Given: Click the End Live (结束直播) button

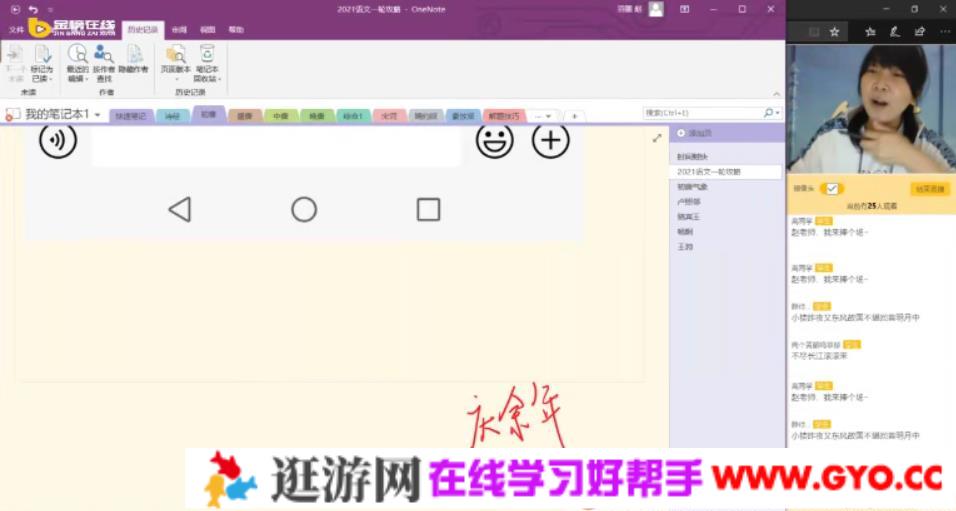Looking at the screenshot, I should [930, 189].
